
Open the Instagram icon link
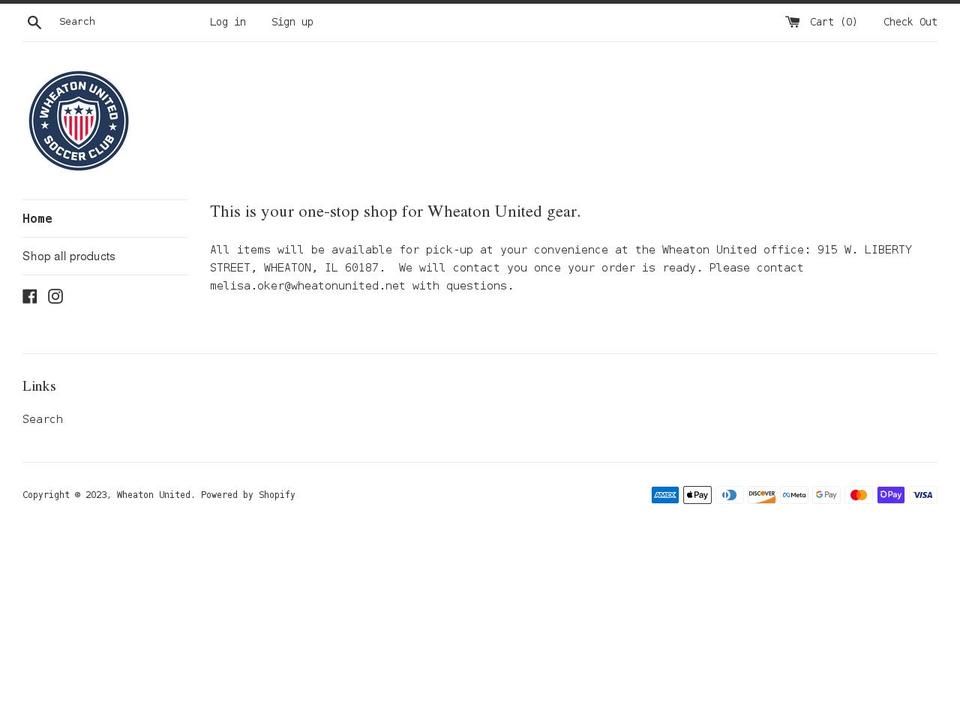pos(56,296)
